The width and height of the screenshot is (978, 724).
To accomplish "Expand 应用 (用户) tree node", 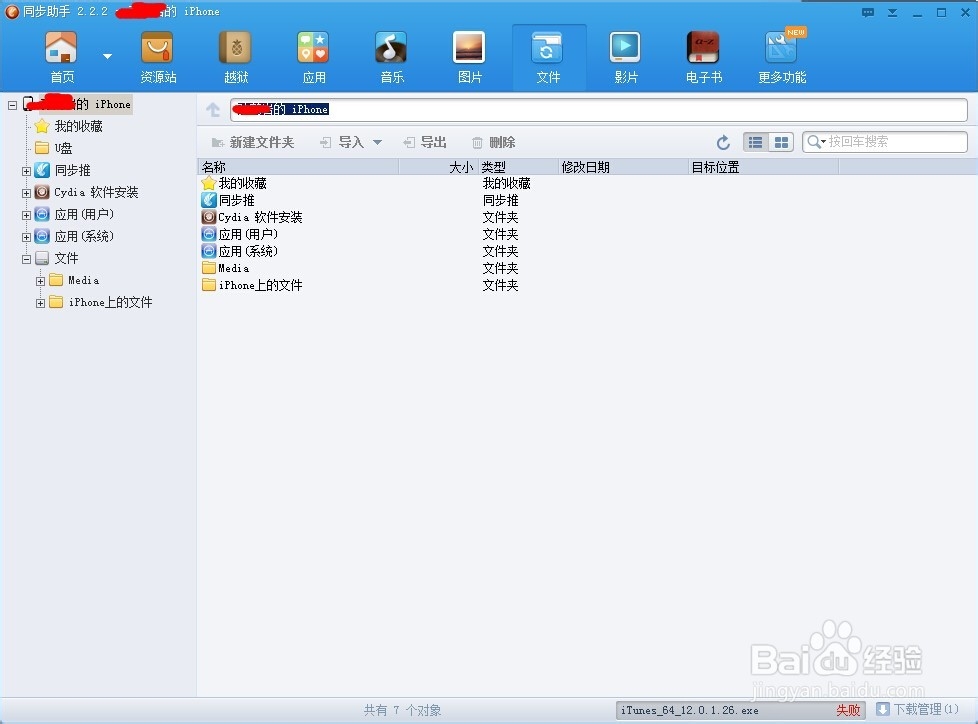I will point(26,215).
